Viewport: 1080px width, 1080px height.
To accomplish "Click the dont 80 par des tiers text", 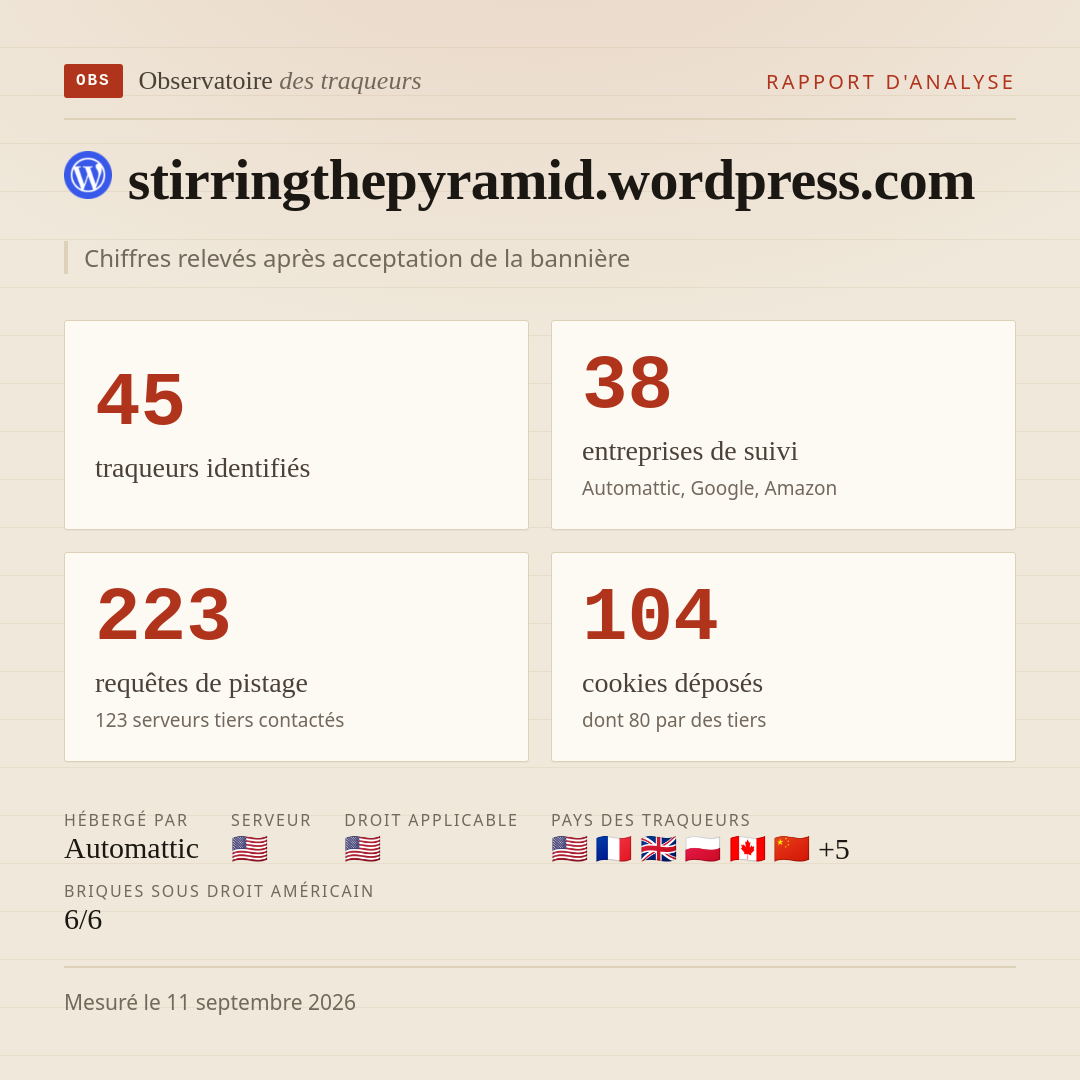I will coord(674,720).
